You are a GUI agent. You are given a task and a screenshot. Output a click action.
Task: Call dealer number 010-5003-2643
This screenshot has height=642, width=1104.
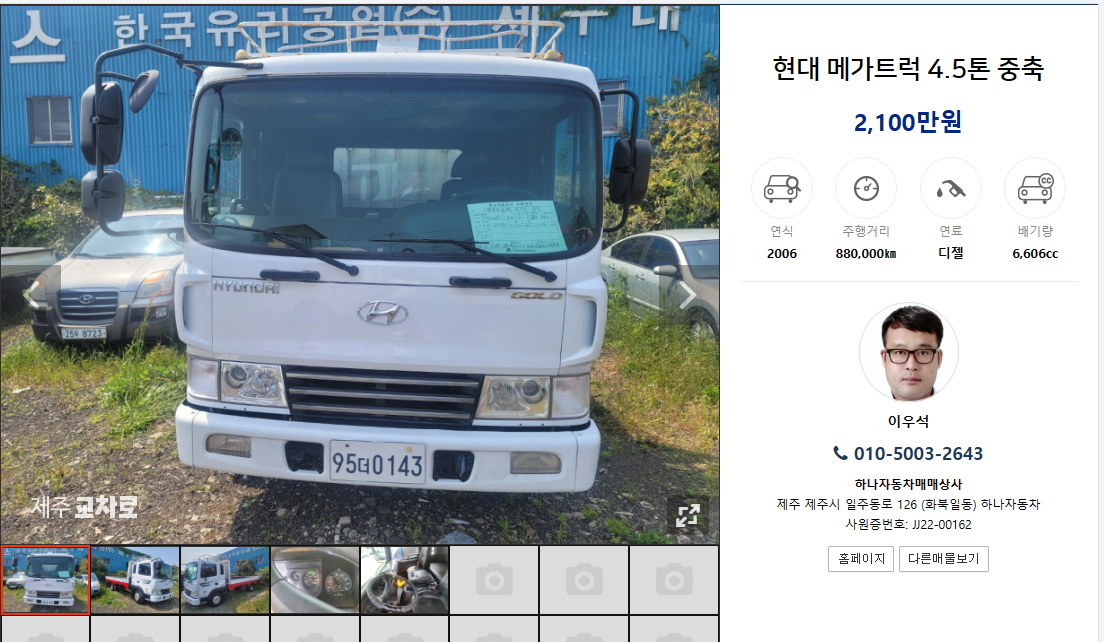pyautogui.click(x=918, y=453)
